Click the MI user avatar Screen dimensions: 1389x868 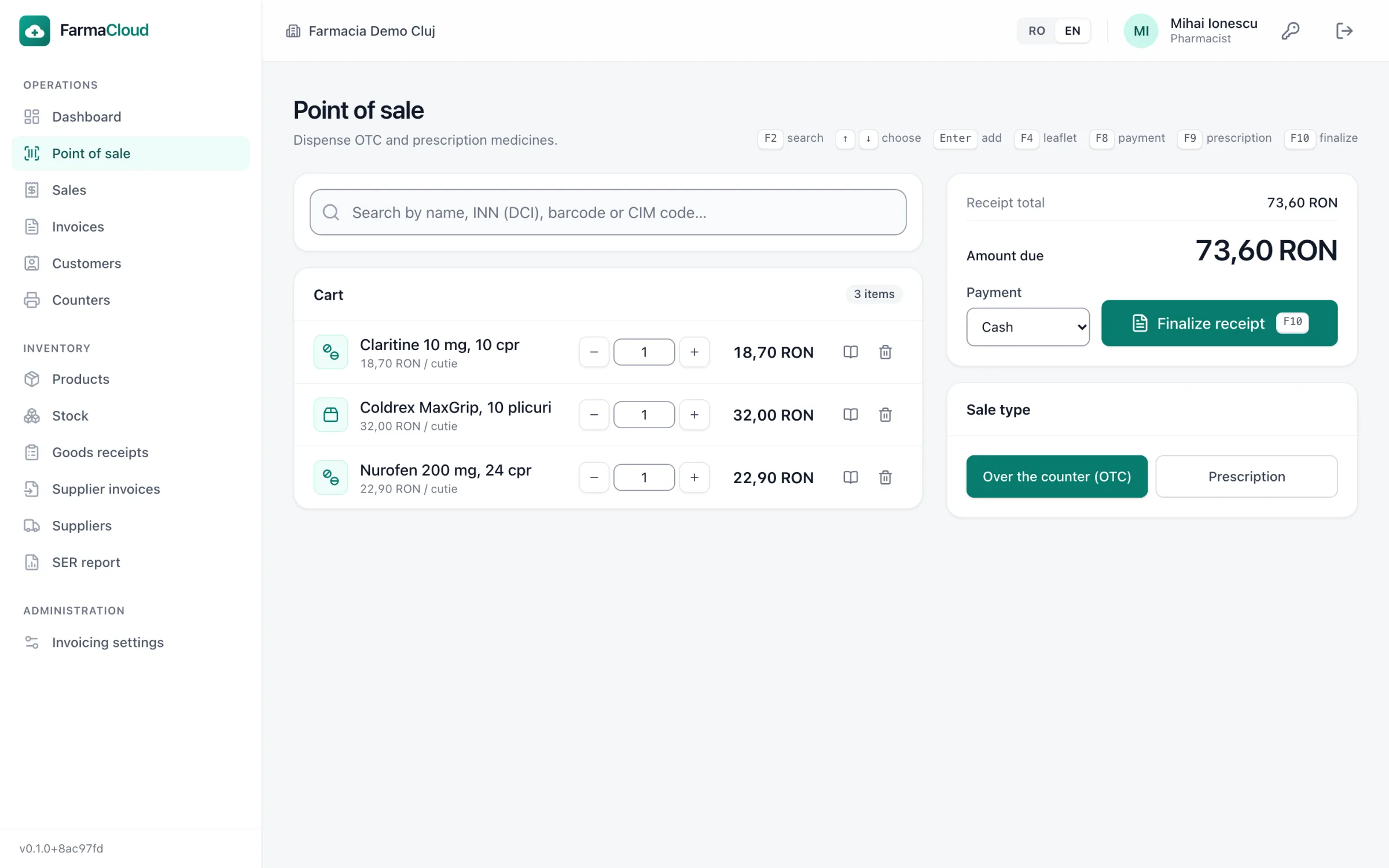click(x=1141, y=31)
